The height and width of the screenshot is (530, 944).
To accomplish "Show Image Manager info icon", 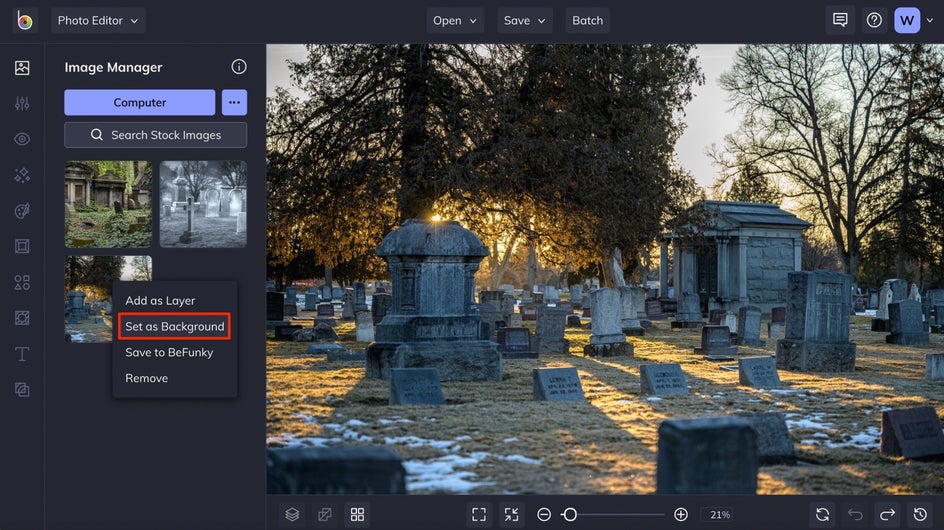I will [x=239, y=67].
